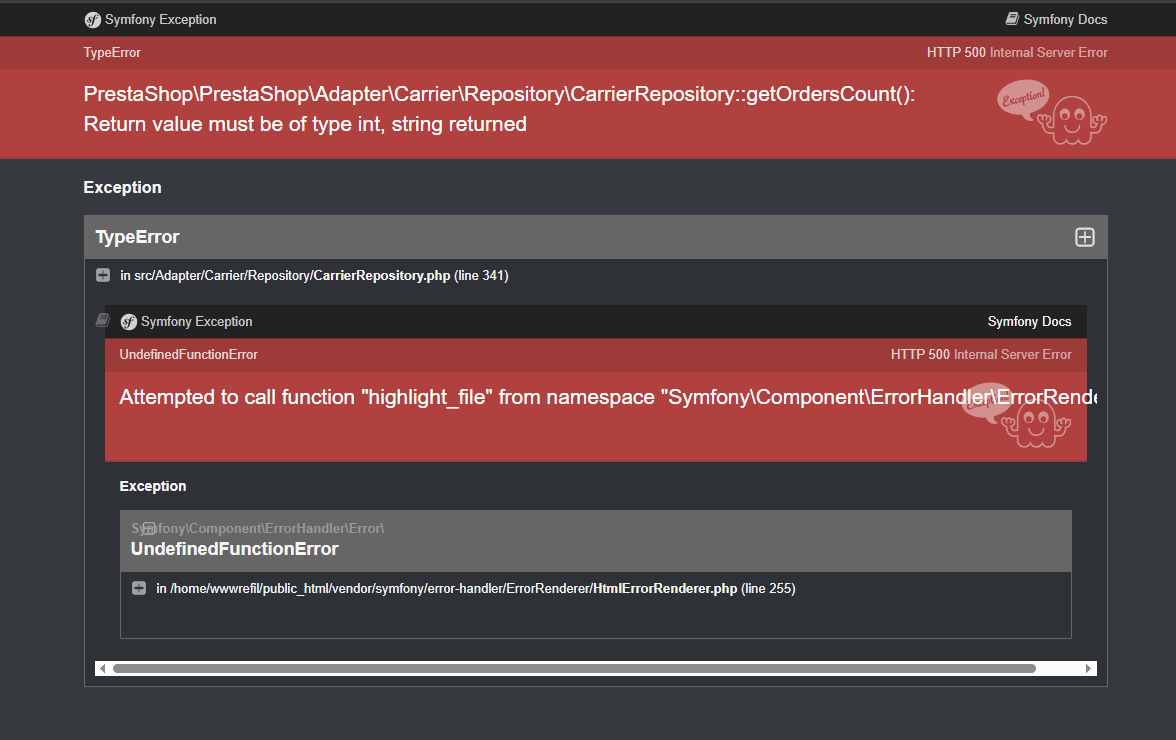Click the highlight_file error message text
The height and width of the screenshot is (740, 1176).
pyautogui.click(x=608, y=397)
